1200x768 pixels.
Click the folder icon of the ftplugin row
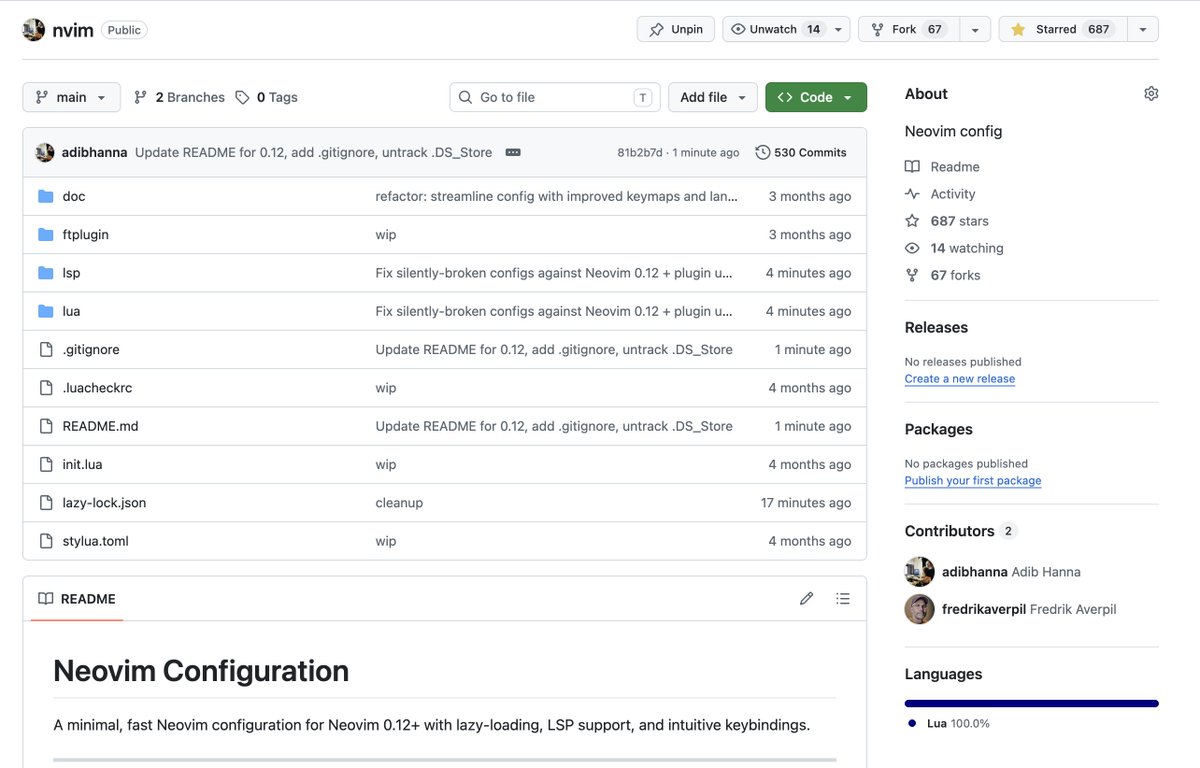pos(45,235)
